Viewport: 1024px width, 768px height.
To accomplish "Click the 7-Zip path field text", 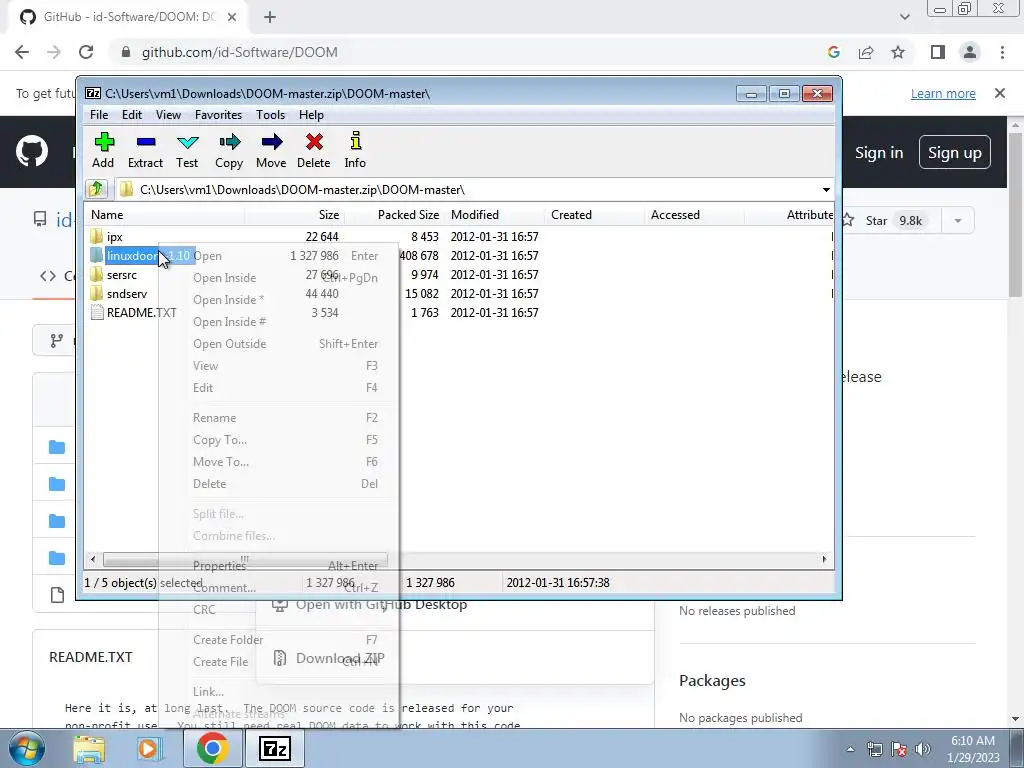I will pos(302,189).
